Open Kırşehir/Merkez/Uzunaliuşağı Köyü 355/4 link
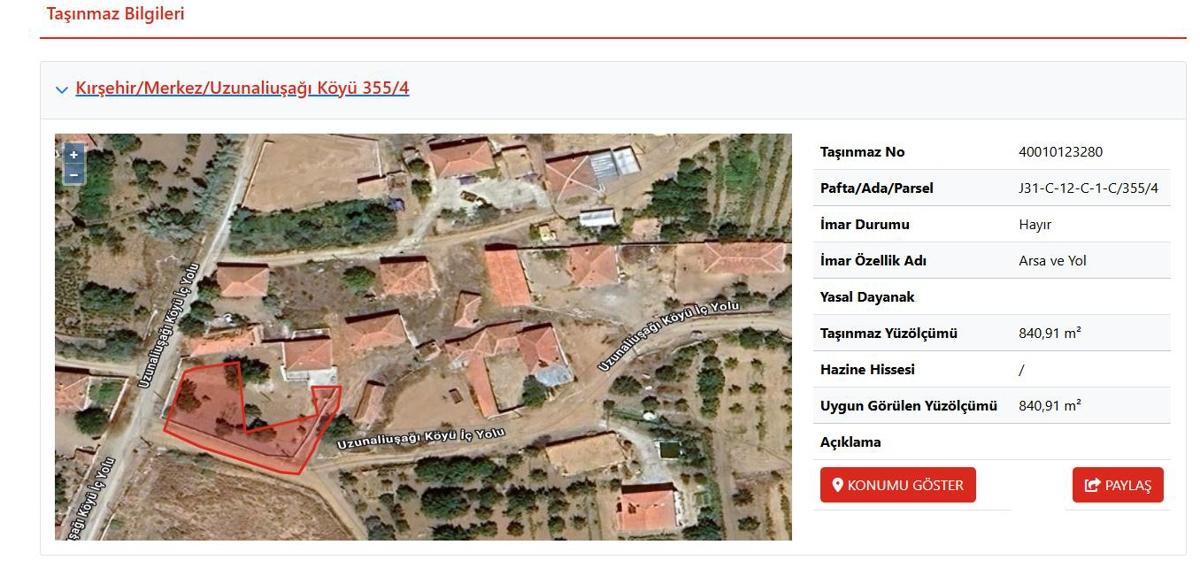This screenshot has height=568, width=1200. coord(242,88)
